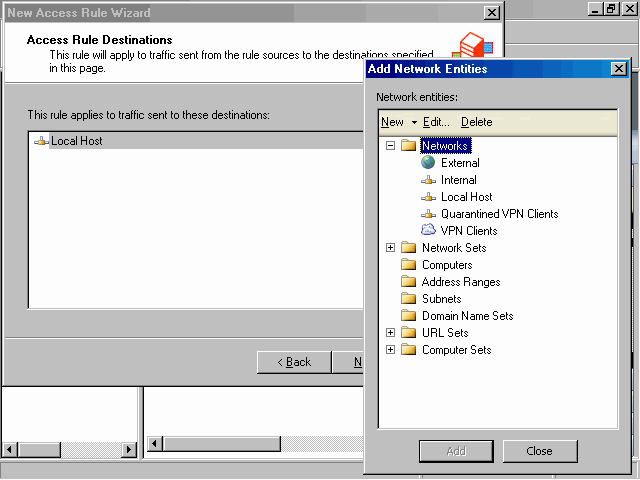Click the VPN Clients cloud icon
The image size is (640, 480).
[x=428, y=231]
